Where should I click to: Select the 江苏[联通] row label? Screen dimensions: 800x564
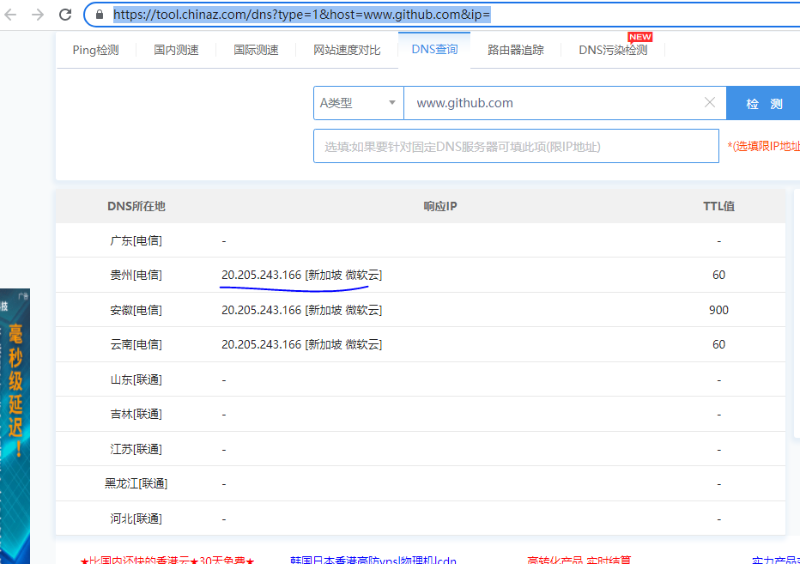coord(136,449)
